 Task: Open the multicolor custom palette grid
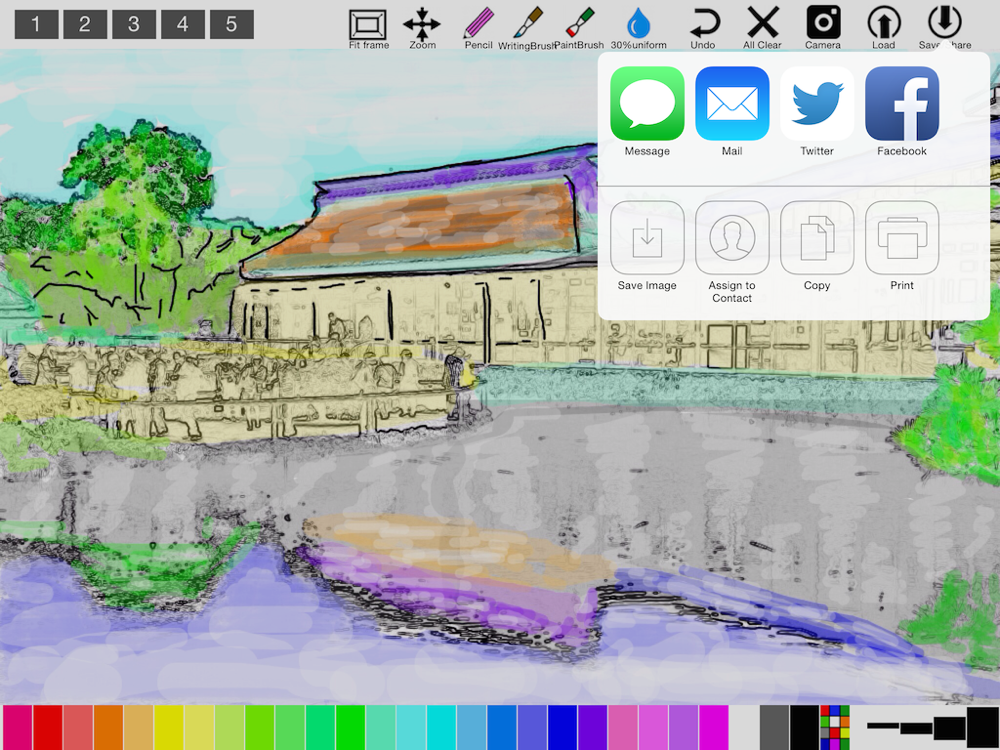point(834,727)
